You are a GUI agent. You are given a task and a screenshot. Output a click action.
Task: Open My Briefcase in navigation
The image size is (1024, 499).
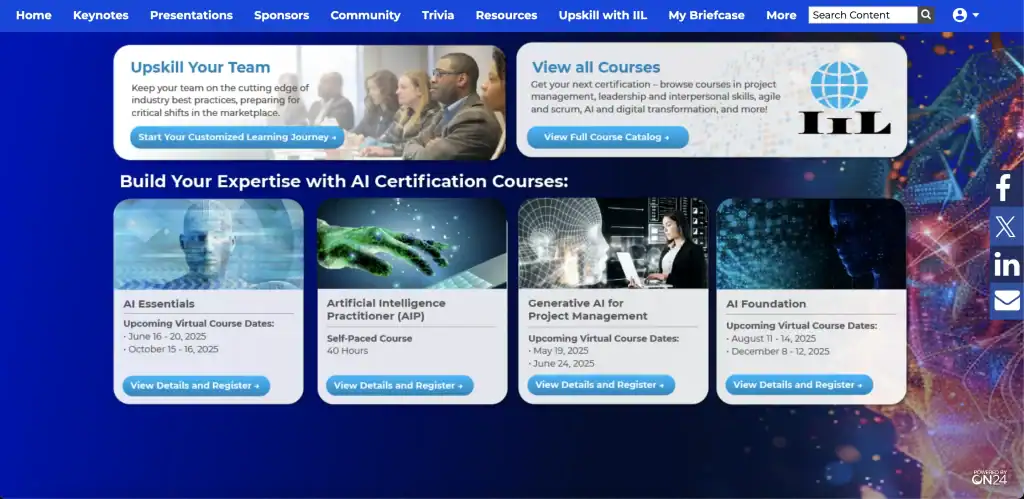[706, 15]
